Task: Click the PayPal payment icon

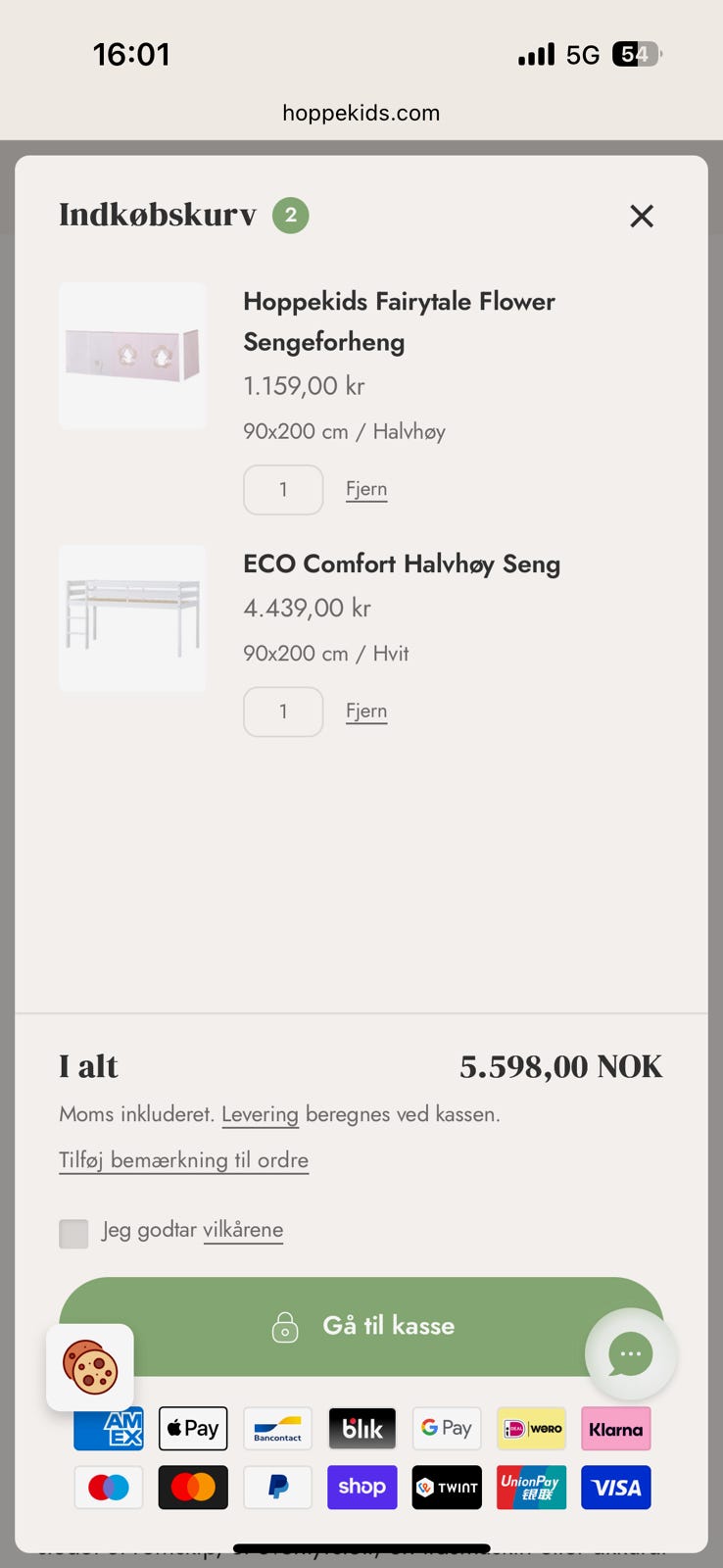Action: pyautogui.click(x=278, y=1487)
